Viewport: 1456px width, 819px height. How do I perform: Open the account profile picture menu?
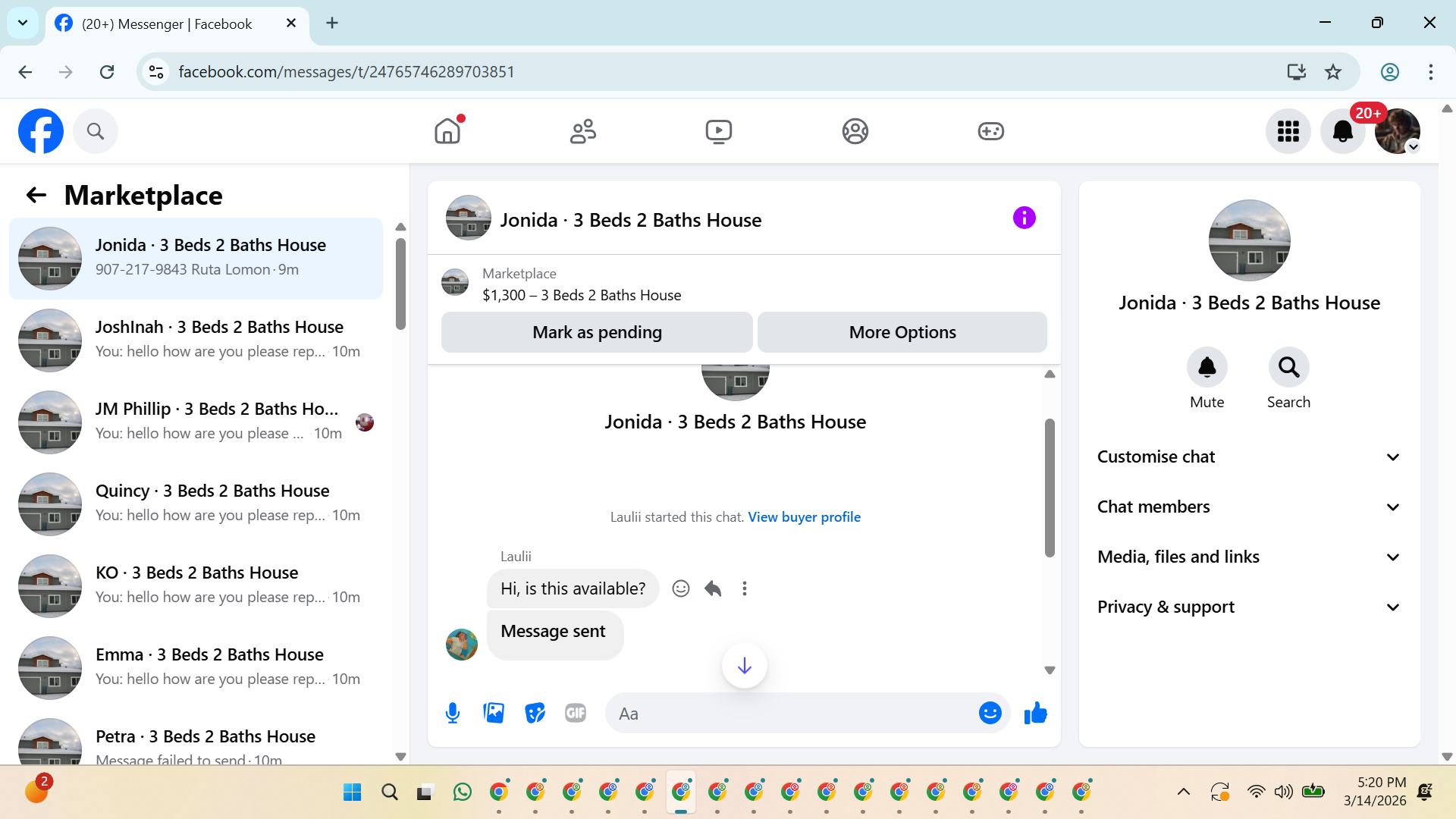point(1398,131)
